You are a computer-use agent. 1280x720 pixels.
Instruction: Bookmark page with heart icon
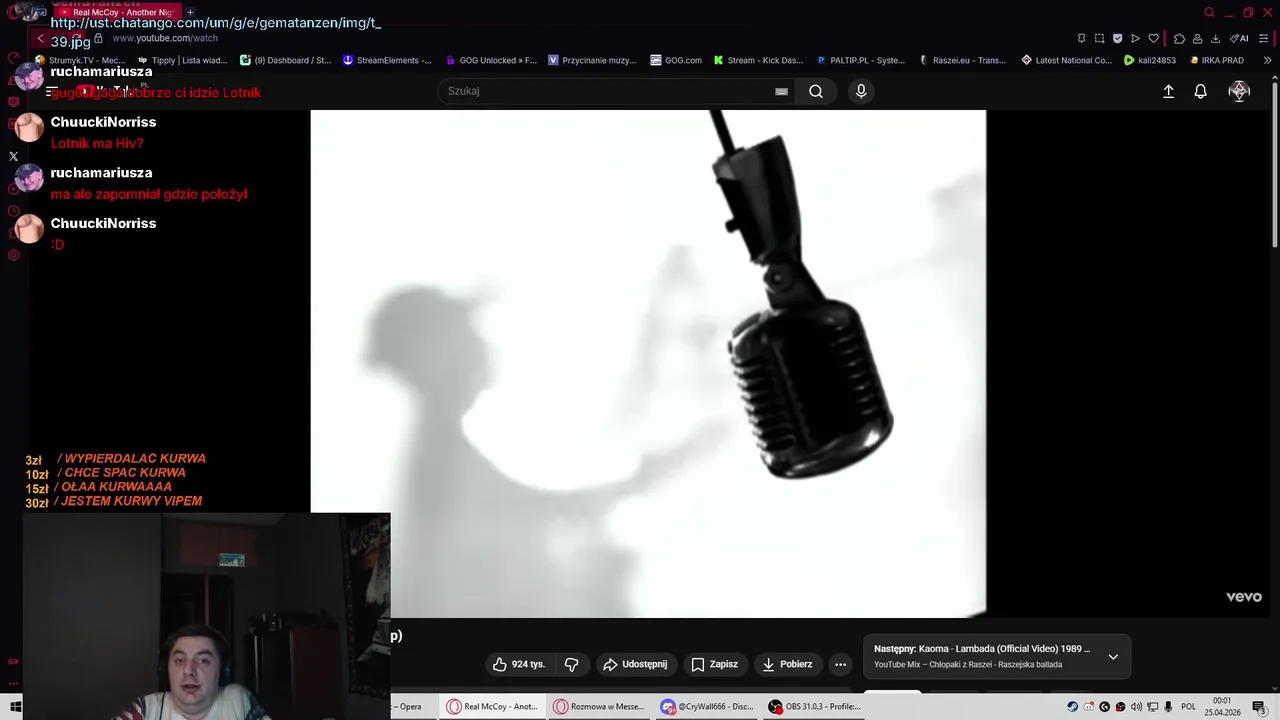(x=1153, y=38)
